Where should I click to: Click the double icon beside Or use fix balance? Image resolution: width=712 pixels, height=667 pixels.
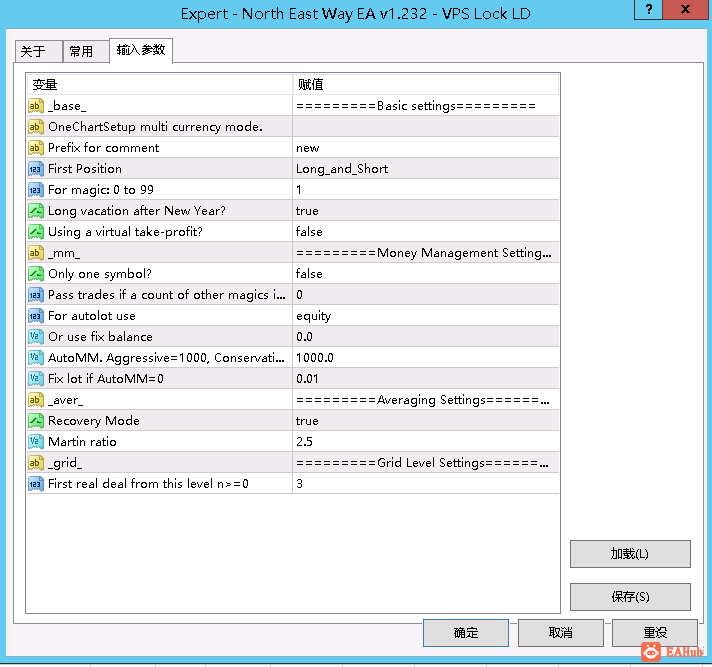[35, 336]
